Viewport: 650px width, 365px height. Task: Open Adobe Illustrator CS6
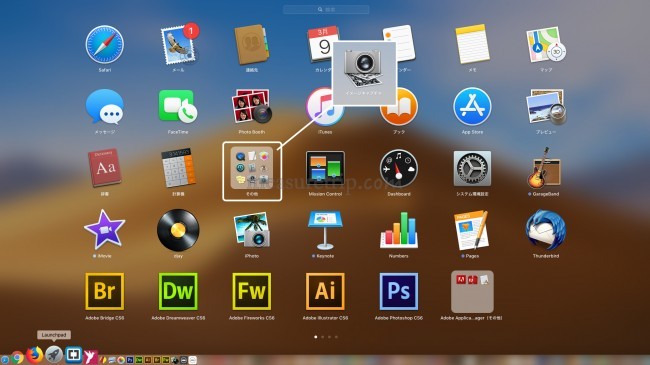click(x=325, y=291)
